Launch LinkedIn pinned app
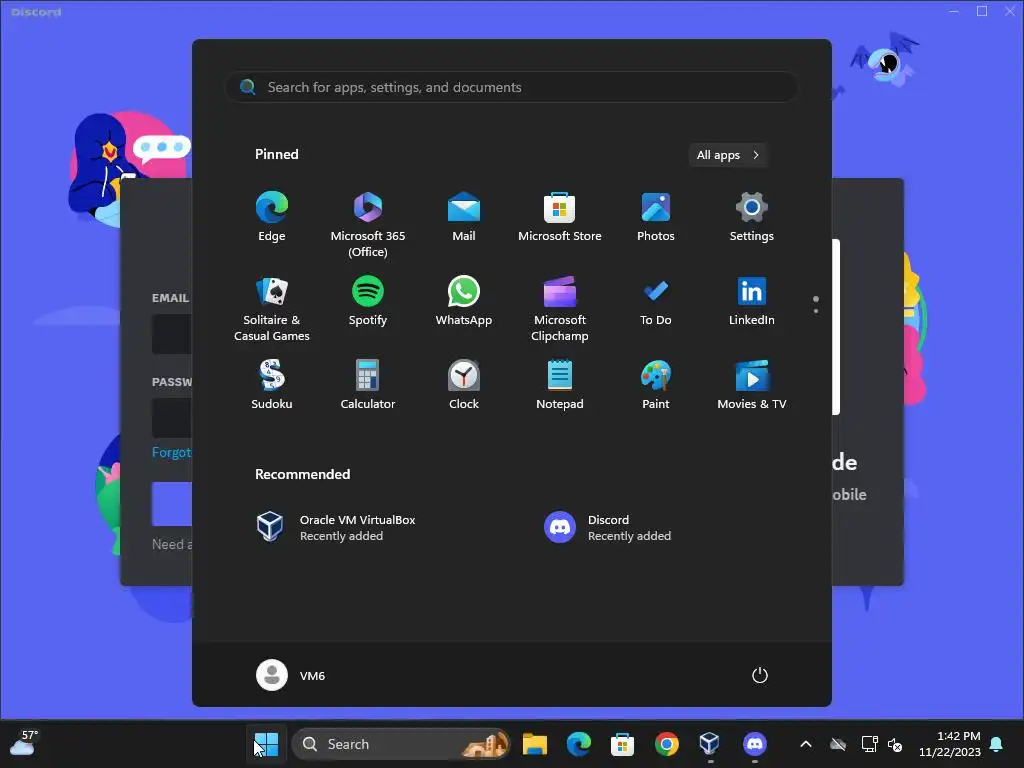Viewport: 1024px width, 768px height. click(752, 301)
